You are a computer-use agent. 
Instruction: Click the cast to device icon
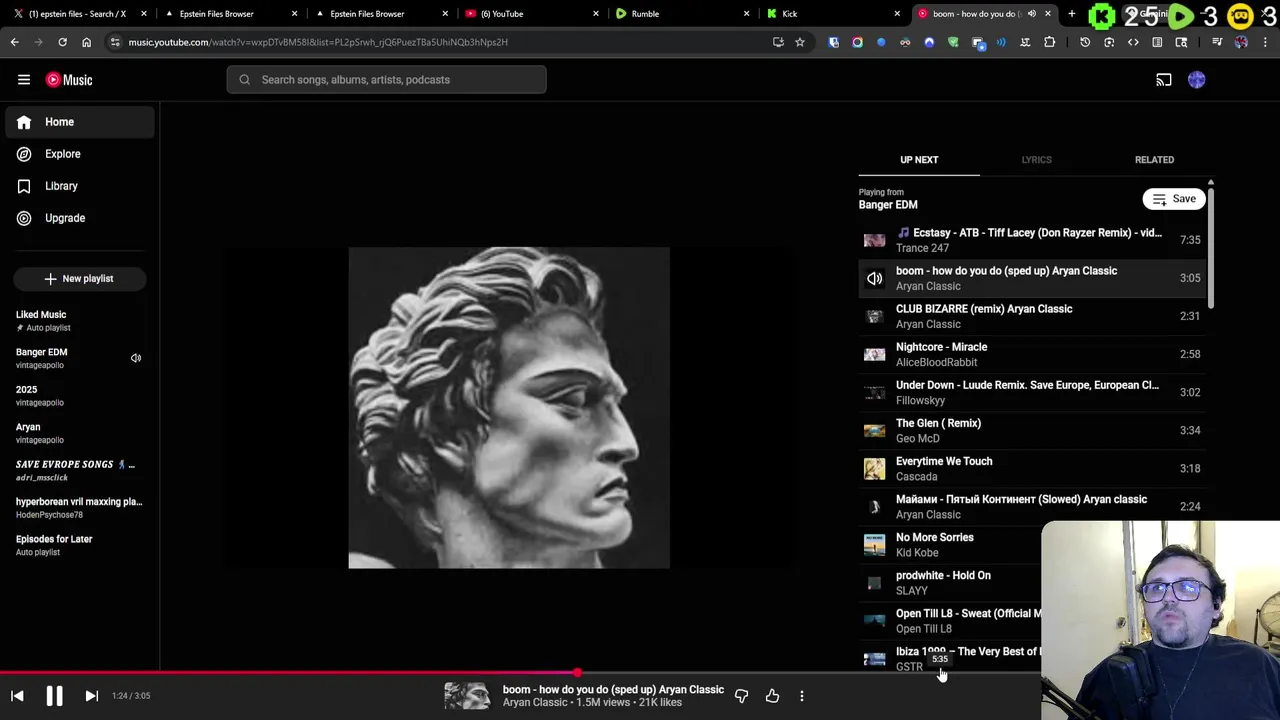(1164, 80)
